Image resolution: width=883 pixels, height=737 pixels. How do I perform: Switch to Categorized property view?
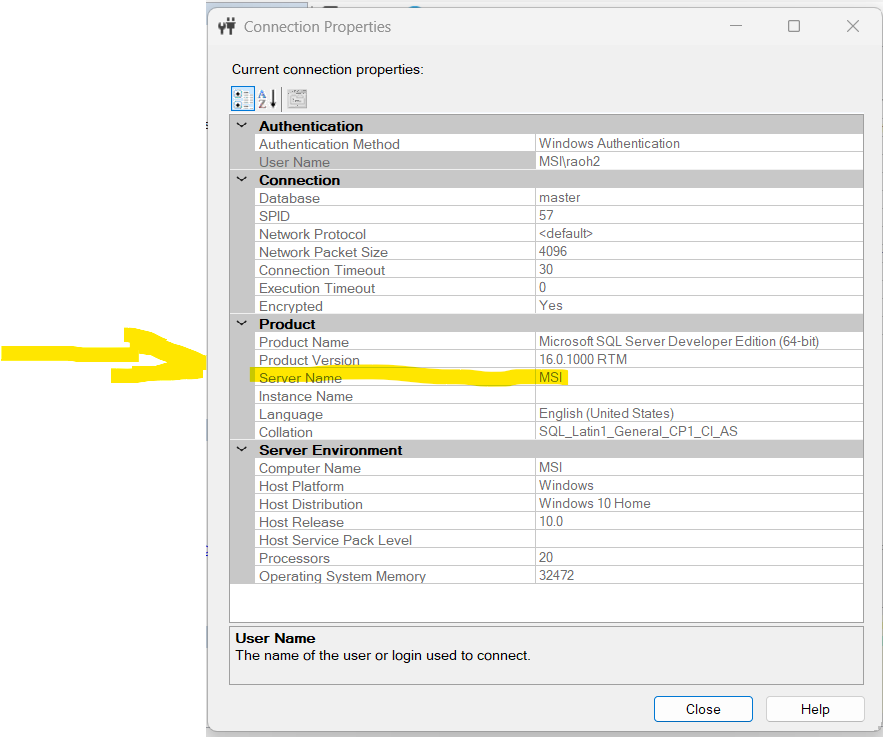point(242,99)
